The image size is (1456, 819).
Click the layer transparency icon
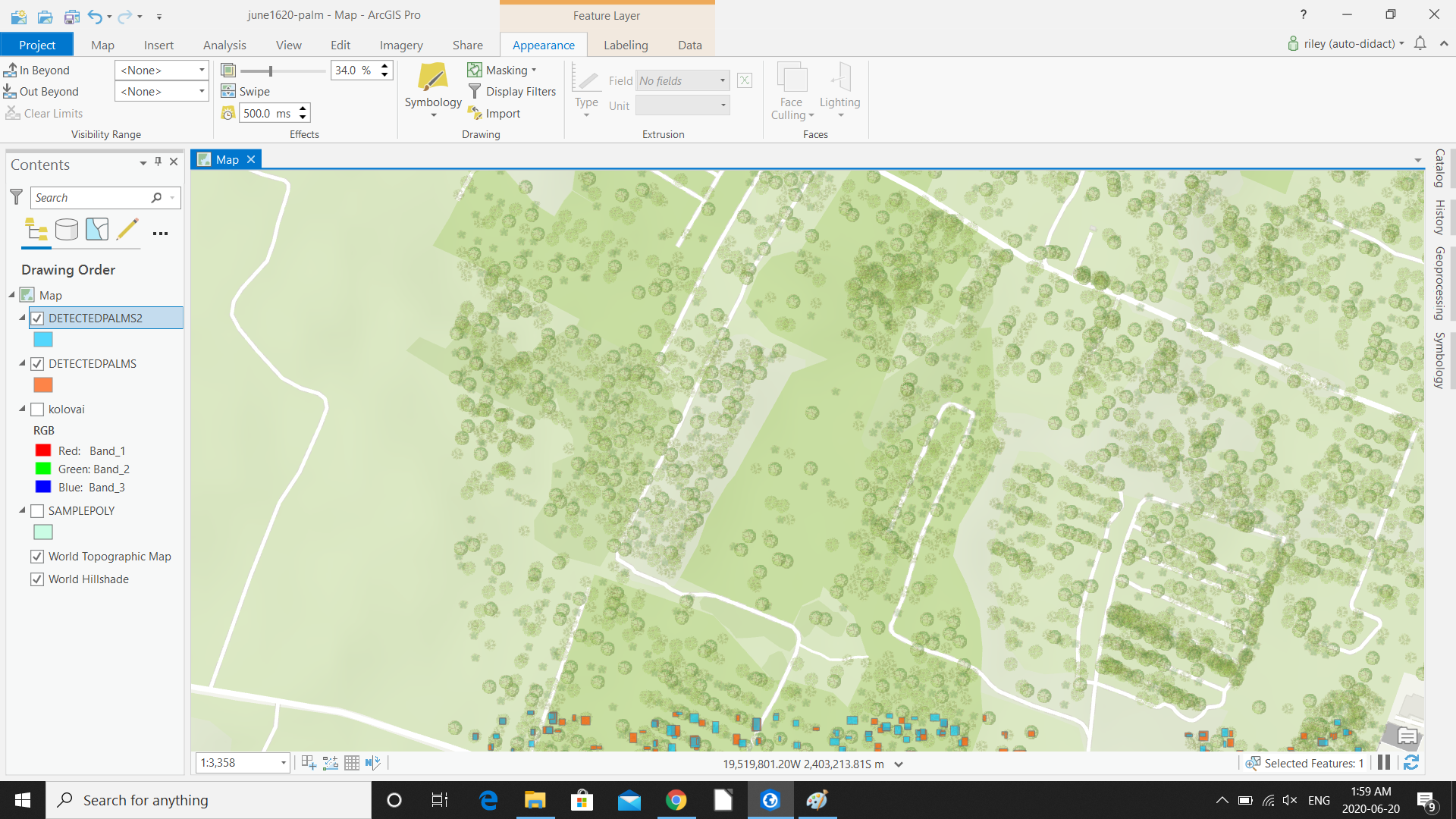[x=228, y=70]
